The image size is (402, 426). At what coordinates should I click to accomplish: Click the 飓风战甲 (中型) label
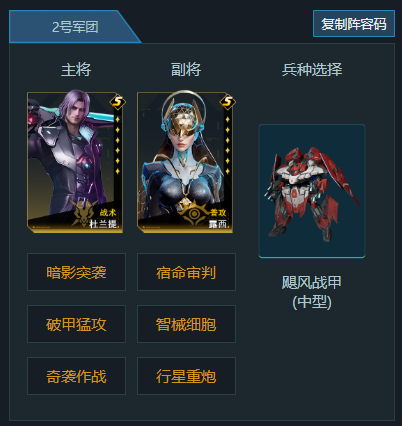coord(312,292)
